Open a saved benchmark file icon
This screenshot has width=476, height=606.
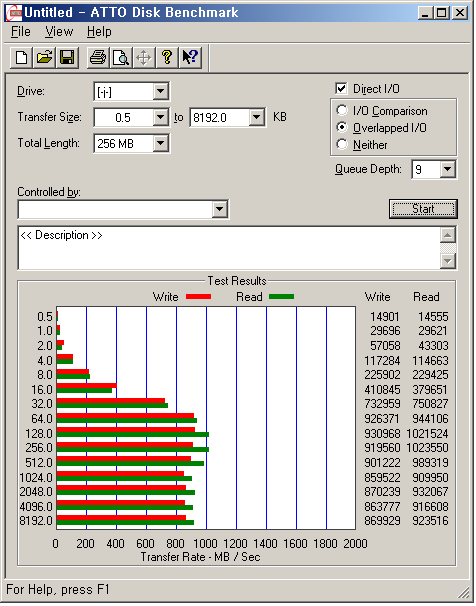[44, 58]
